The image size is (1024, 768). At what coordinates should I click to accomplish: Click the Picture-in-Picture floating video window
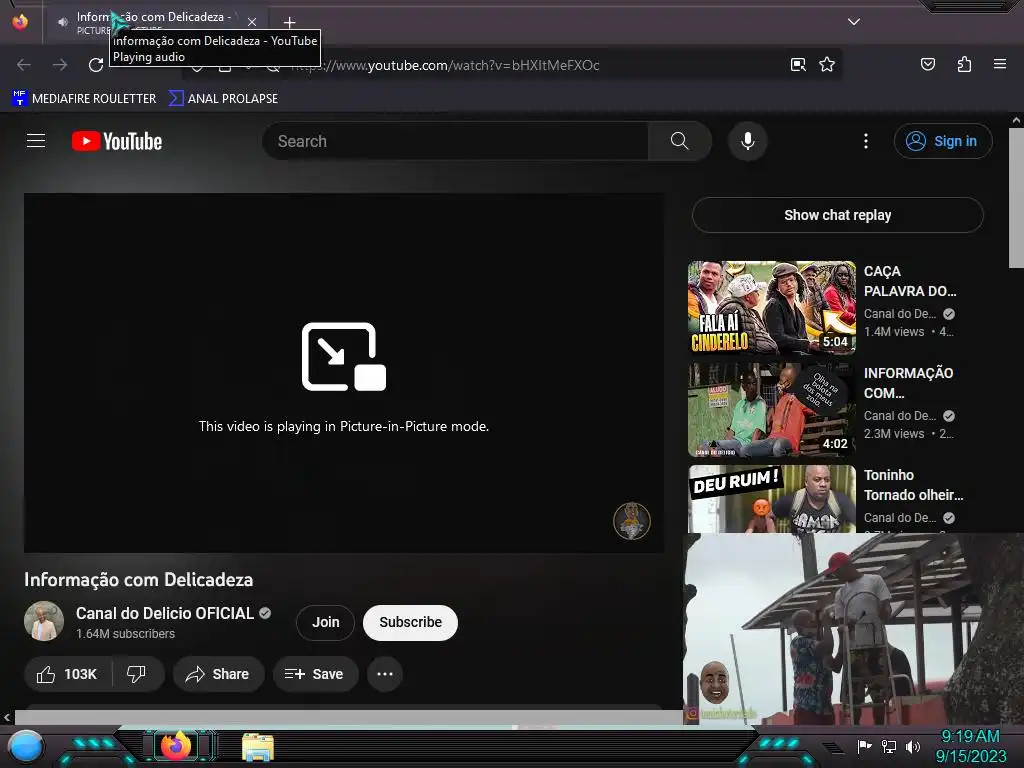[853, 629]
